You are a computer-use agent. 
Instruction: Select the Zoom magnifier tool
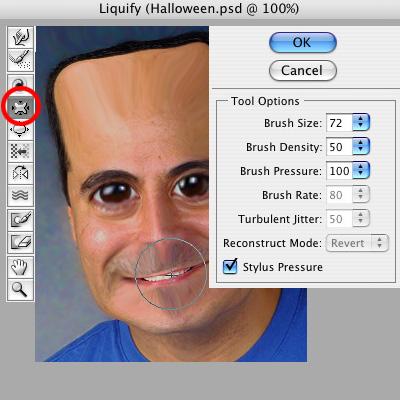(x=21, y=289)
